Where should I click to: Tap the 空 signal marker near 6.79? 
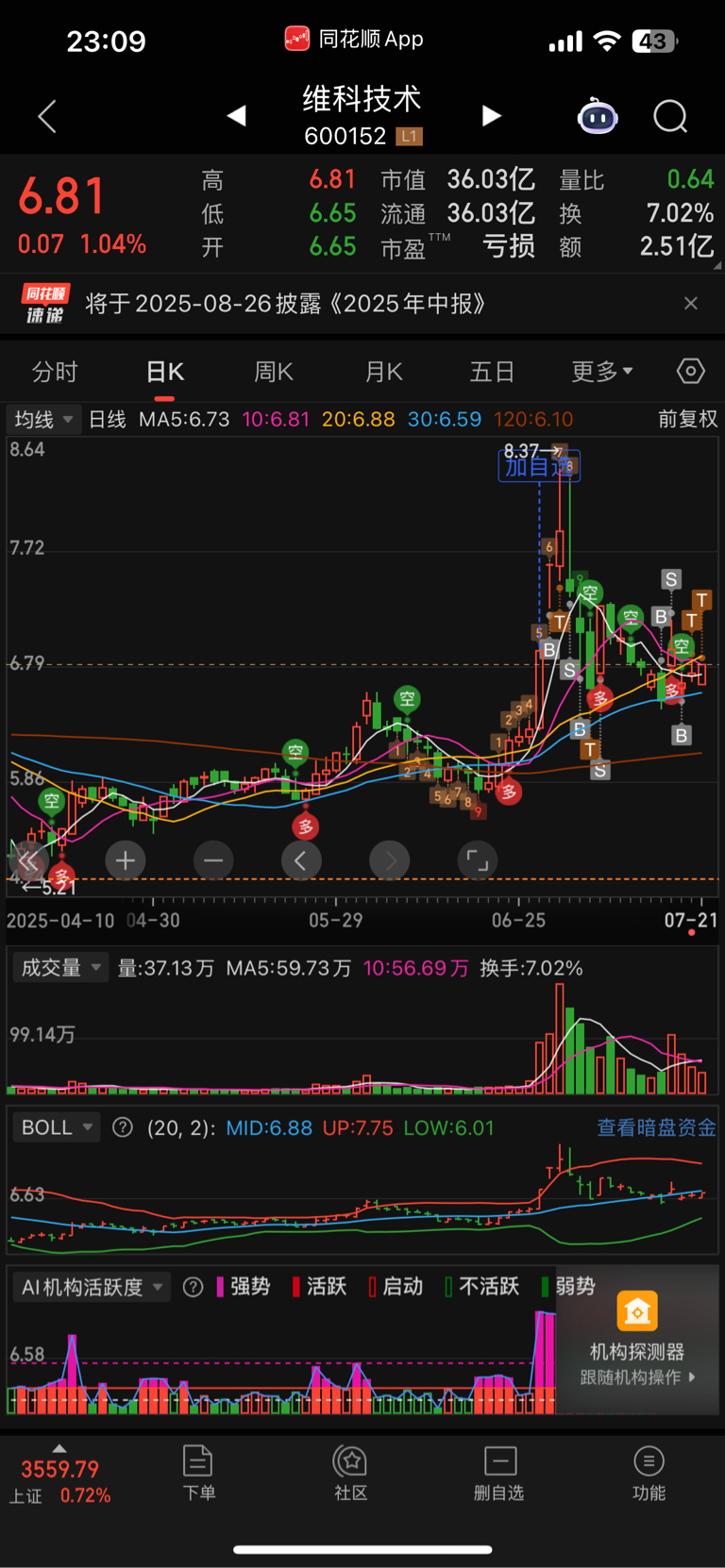[x=682, y=646]
